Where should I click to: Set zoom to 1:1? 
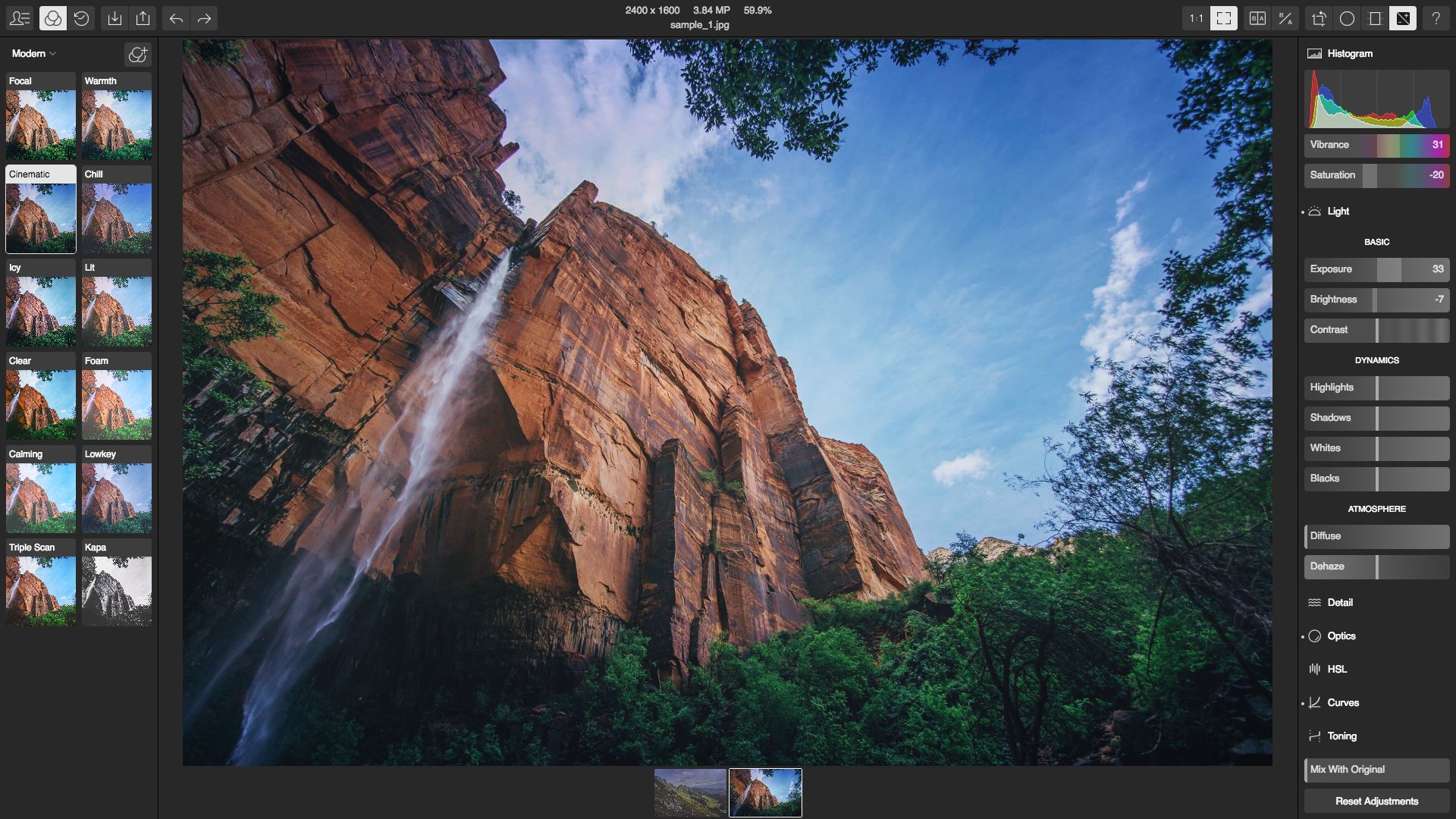1196,18
